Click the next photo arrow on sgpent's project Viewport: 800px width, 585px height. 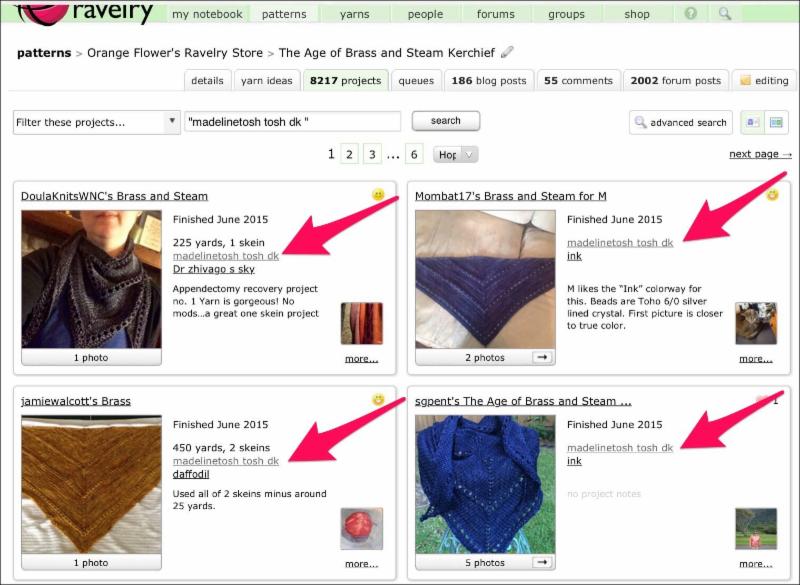542,562
